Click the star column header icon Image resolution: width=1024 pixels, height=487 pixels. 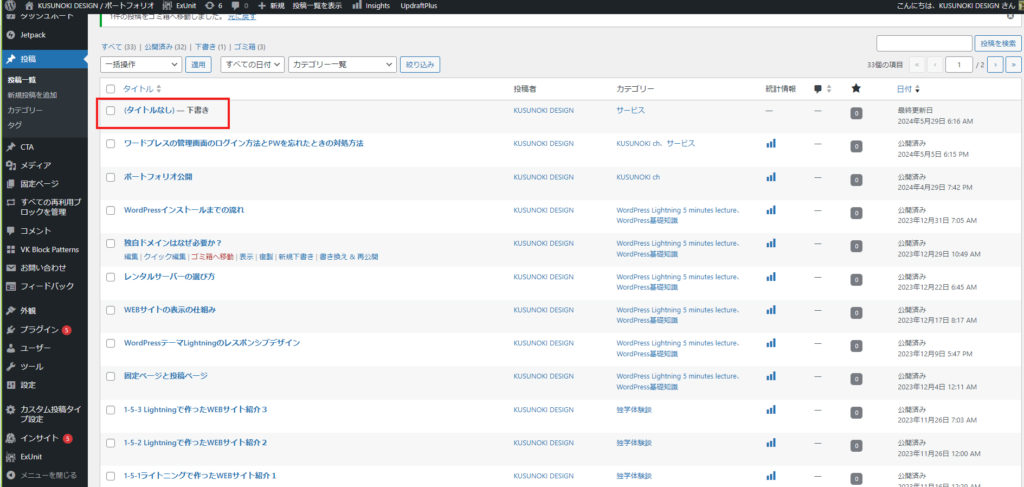pos(855,89)
